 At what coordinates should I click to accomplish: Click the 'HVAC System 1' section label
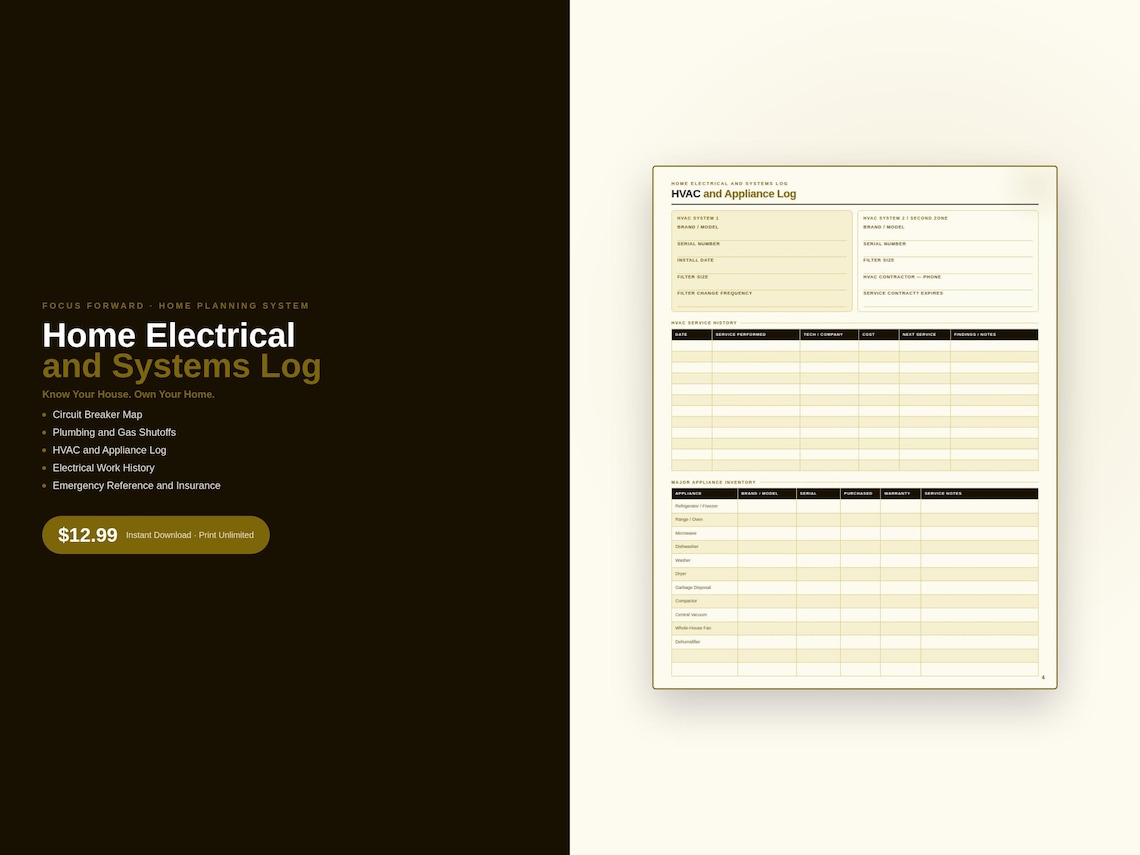click(698, 218)
